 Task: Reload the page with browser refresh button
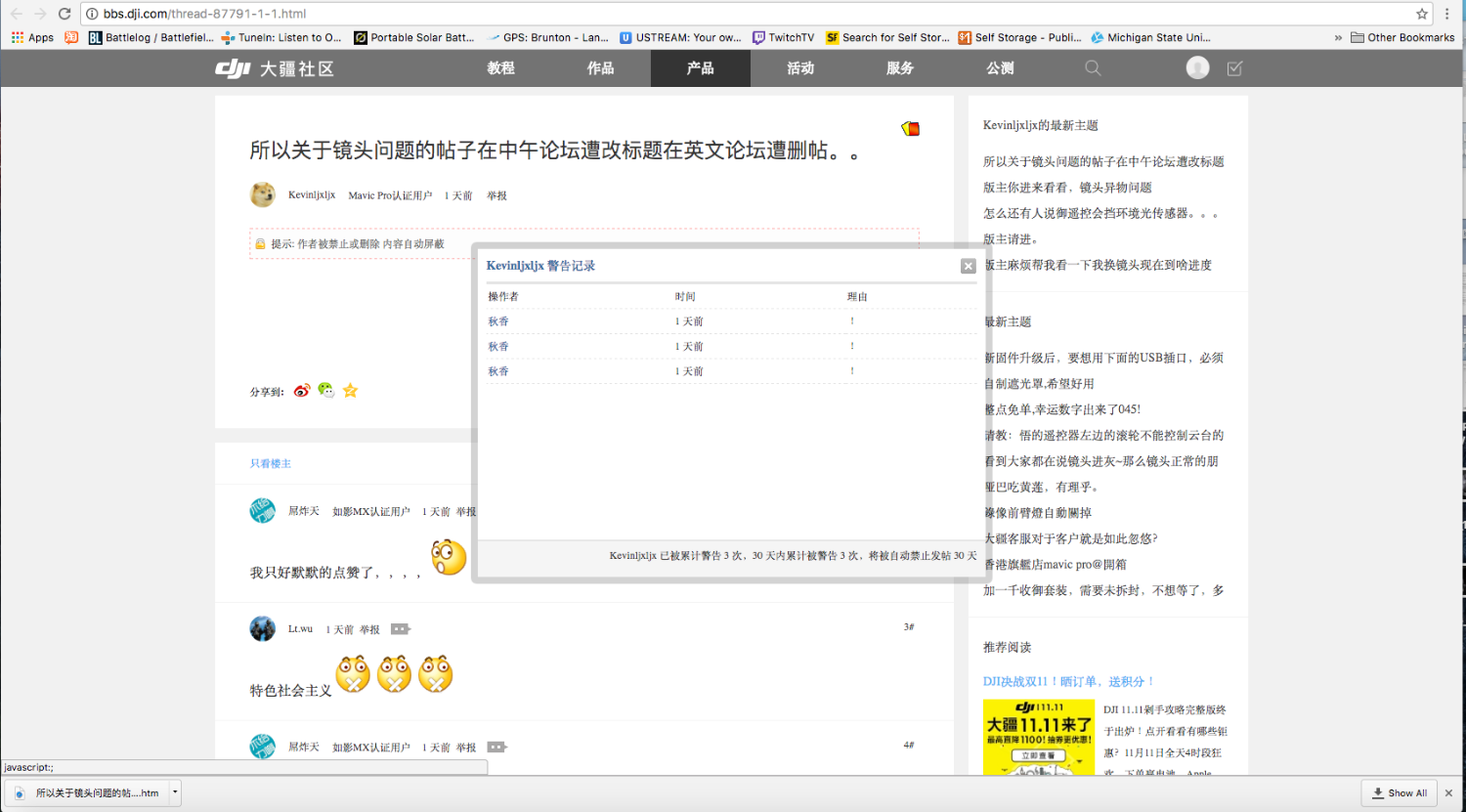pos(65,14)
